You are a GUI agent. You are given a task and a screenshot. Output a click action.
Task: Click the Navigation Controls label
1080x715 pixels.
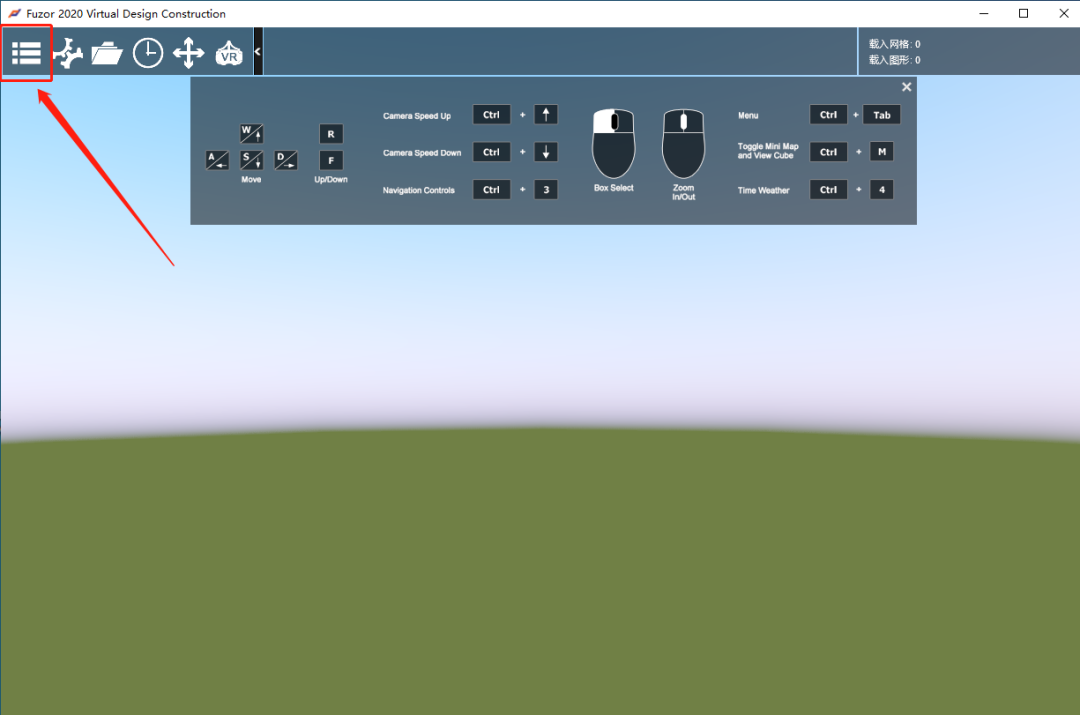(x=419, y=190)
